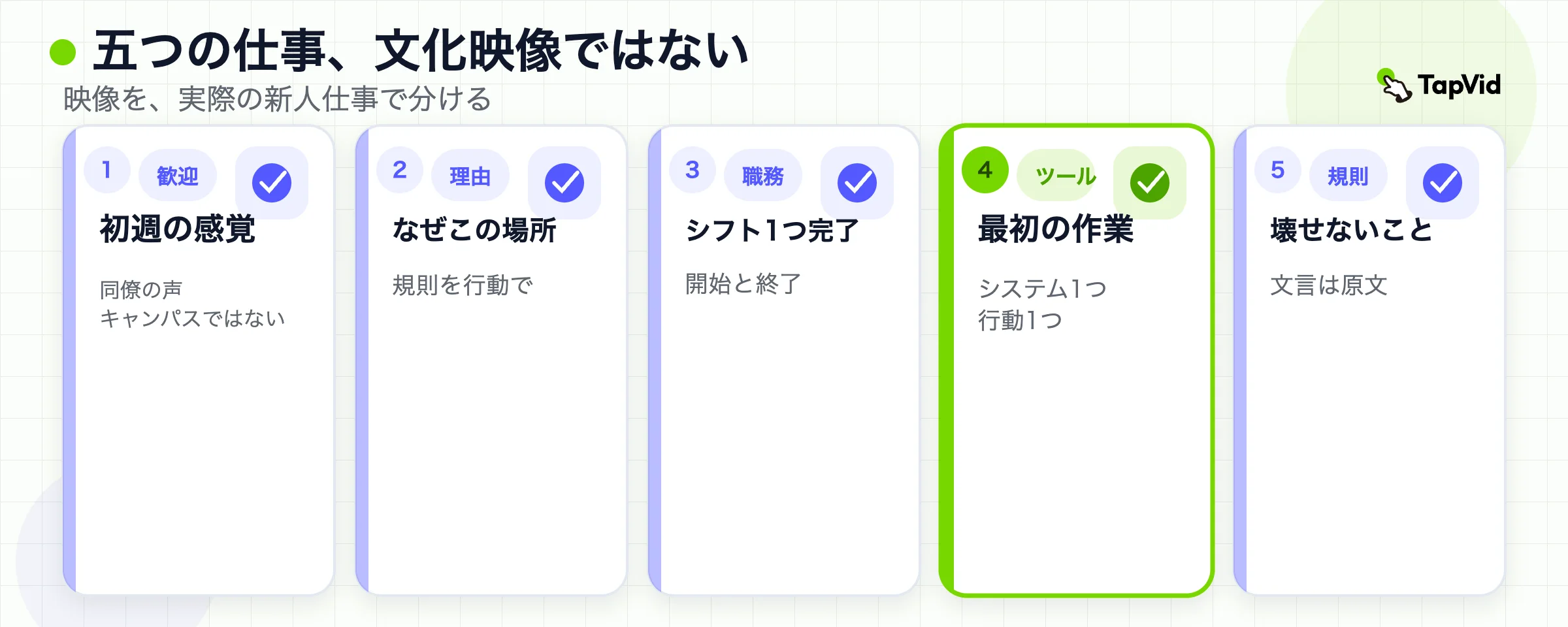Toggle the checkmark on the 理由 card
This screenshot has height=627, width=1568.
pos(564,183)
